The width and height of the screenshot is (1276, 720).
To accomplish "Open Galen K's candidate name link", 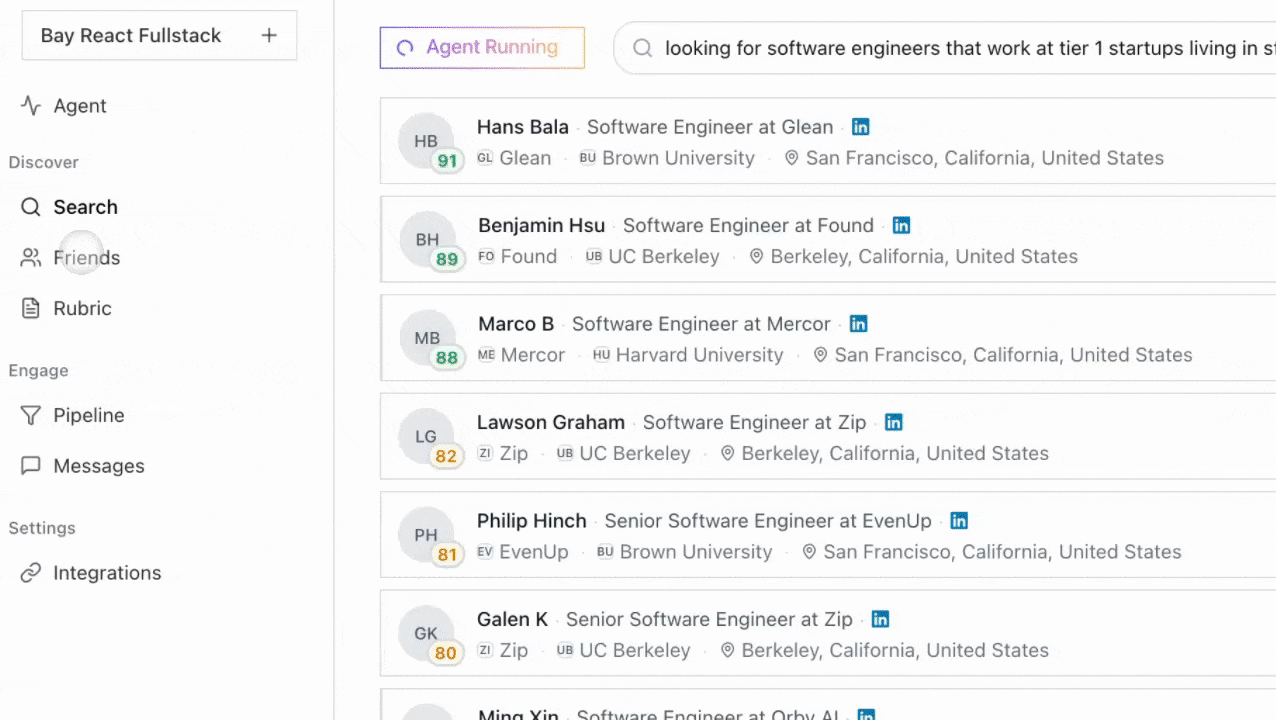I will 512,620.
